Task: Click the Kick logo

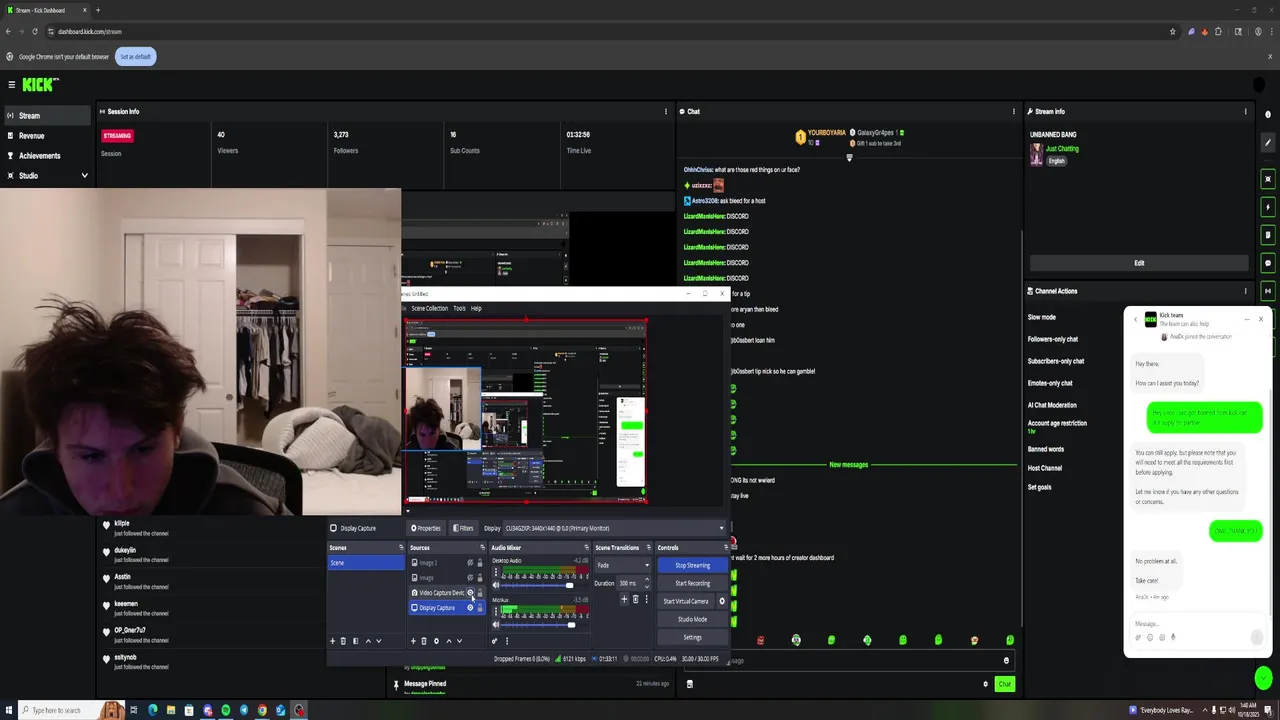Action: click(x=41, y=85)
